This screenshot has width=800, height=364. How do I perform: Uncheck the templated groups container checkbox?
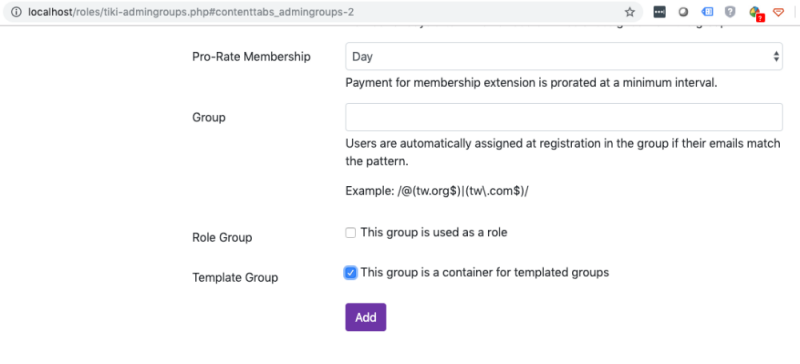point(351,273)
